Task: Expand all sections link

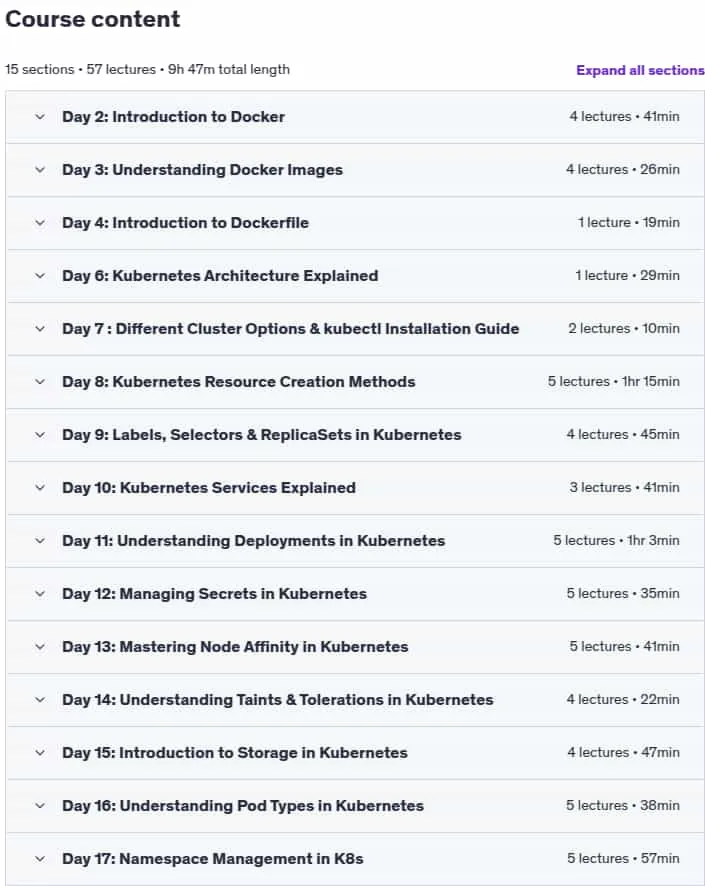Action: (640, 70)
